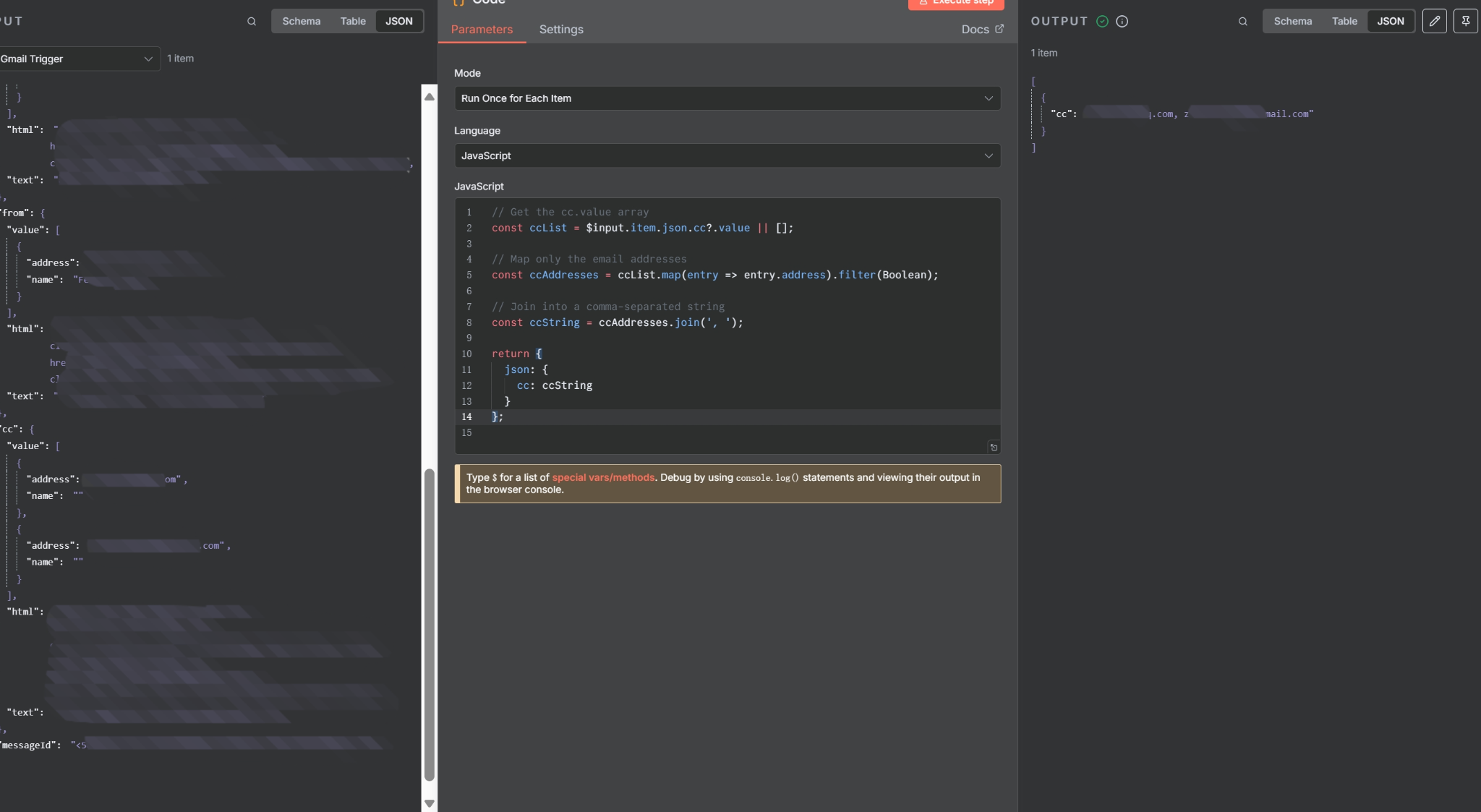The height and width of the screenshot is (812, 1481).
Task: Click the output info circle icon
Action: coord(1122,22)
